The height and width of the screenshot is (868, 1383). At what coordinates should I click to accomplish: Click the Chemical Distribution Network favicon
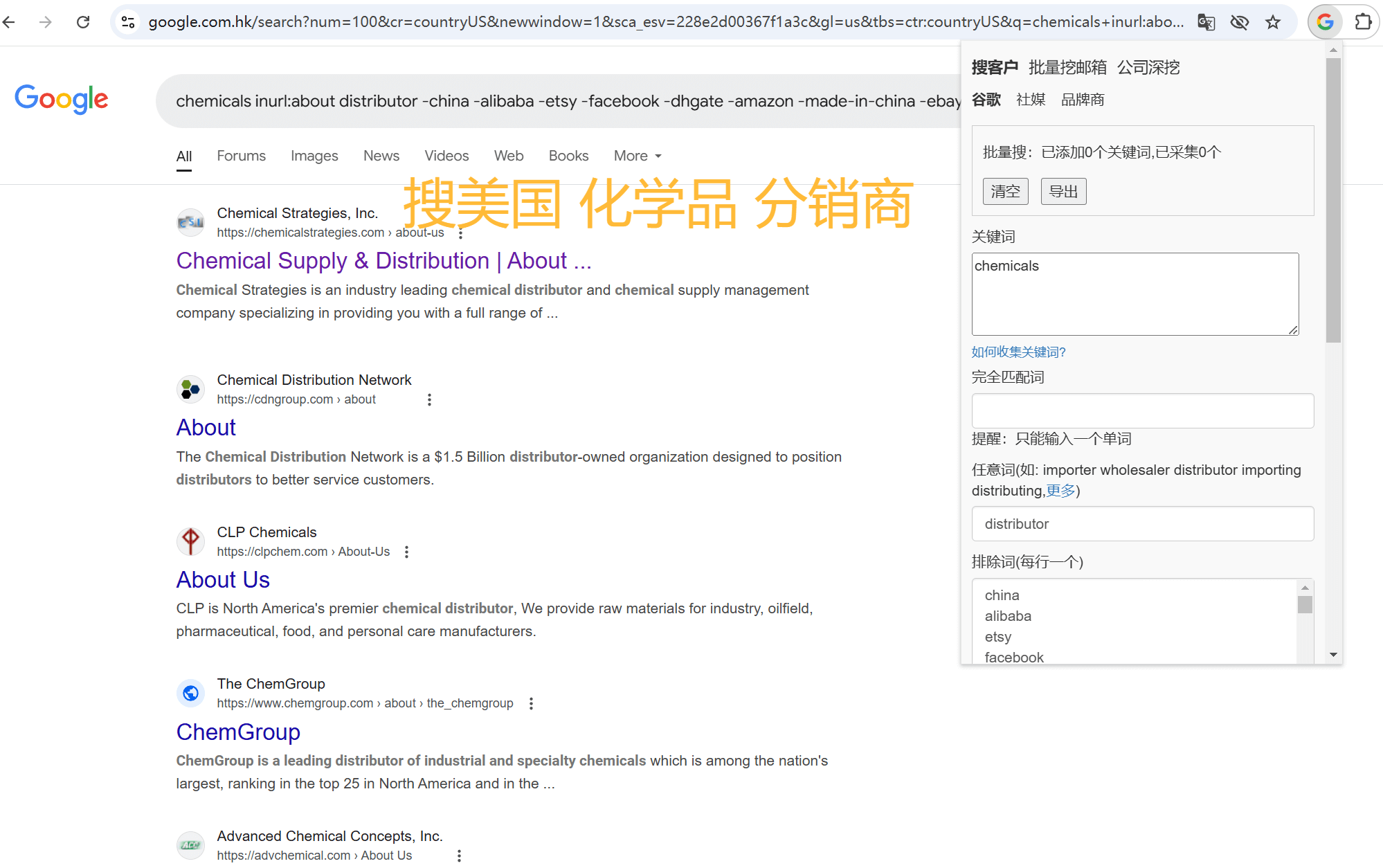[x=190, y=389]
